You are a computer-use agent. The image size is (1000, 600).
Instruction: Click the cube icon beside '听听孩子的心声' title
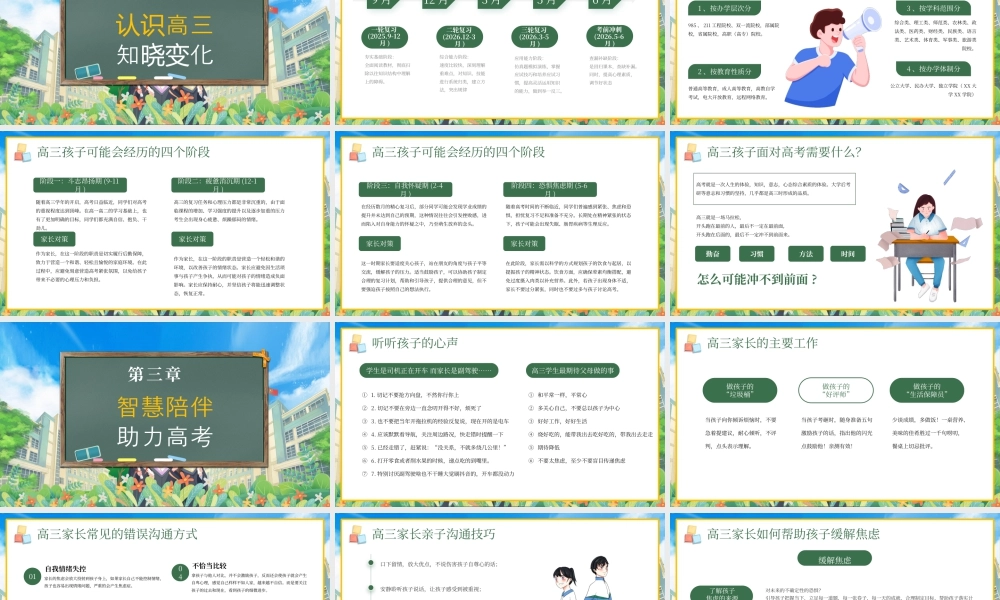(357, 344)
